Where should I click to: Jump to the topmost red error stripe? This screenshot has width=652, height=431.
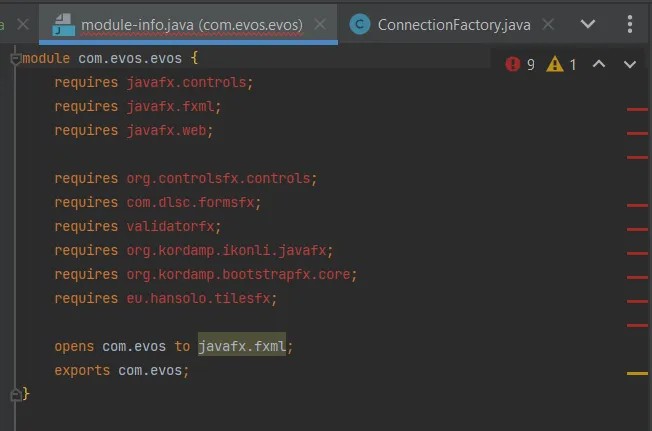click(x=637, y=110)
